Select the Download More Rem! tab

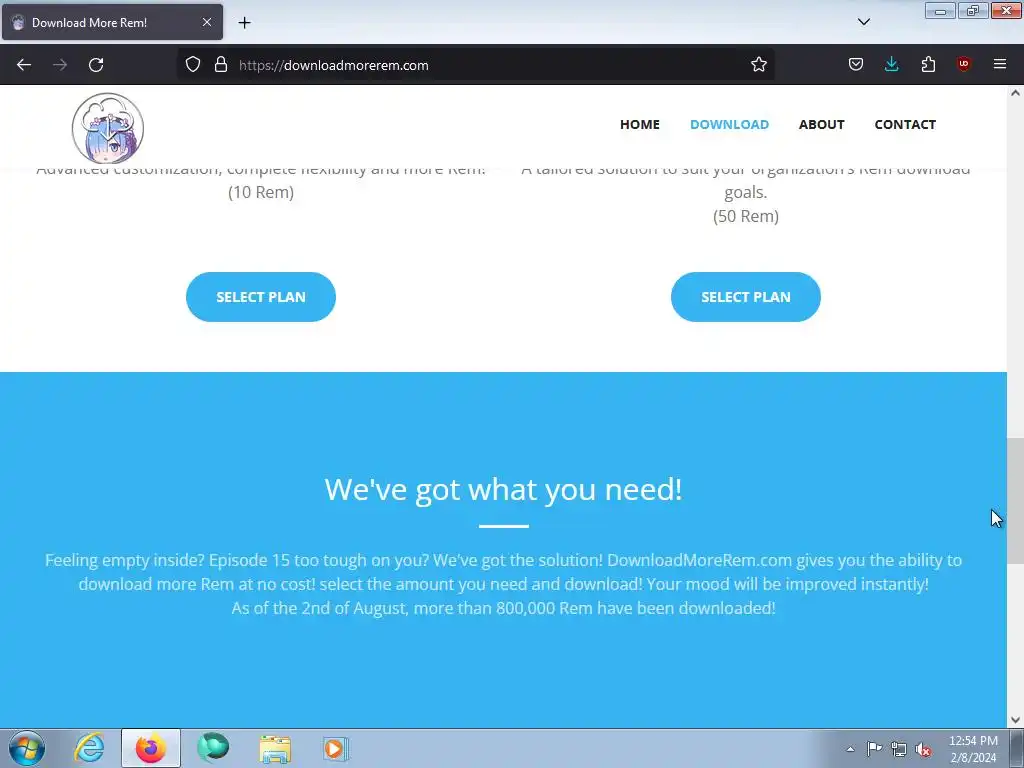coord(112,22)
